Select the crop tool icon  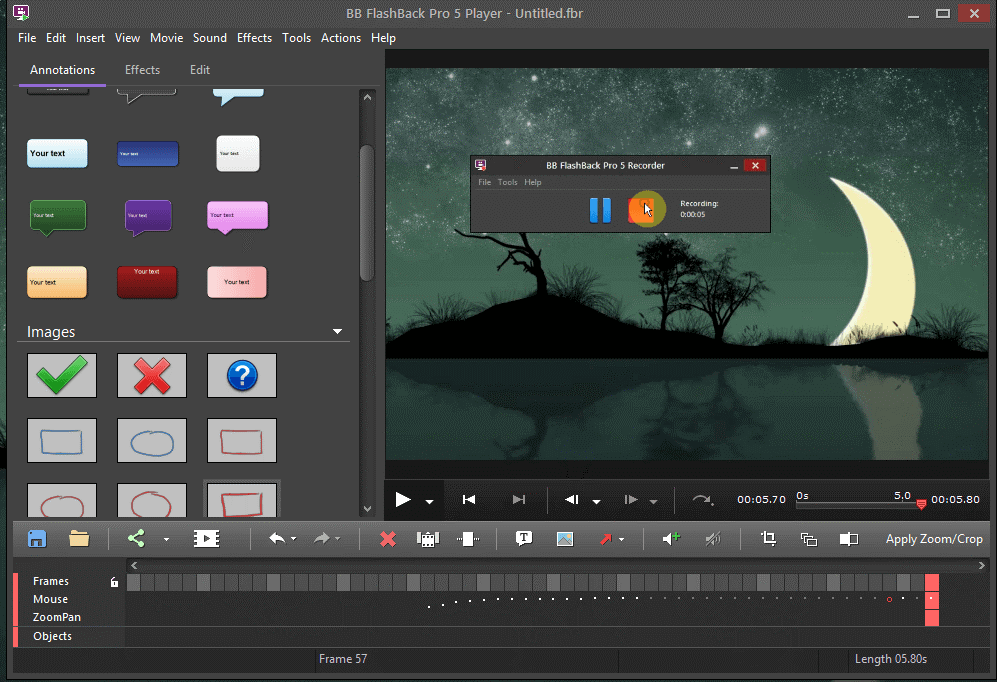[x=768, y=538]
